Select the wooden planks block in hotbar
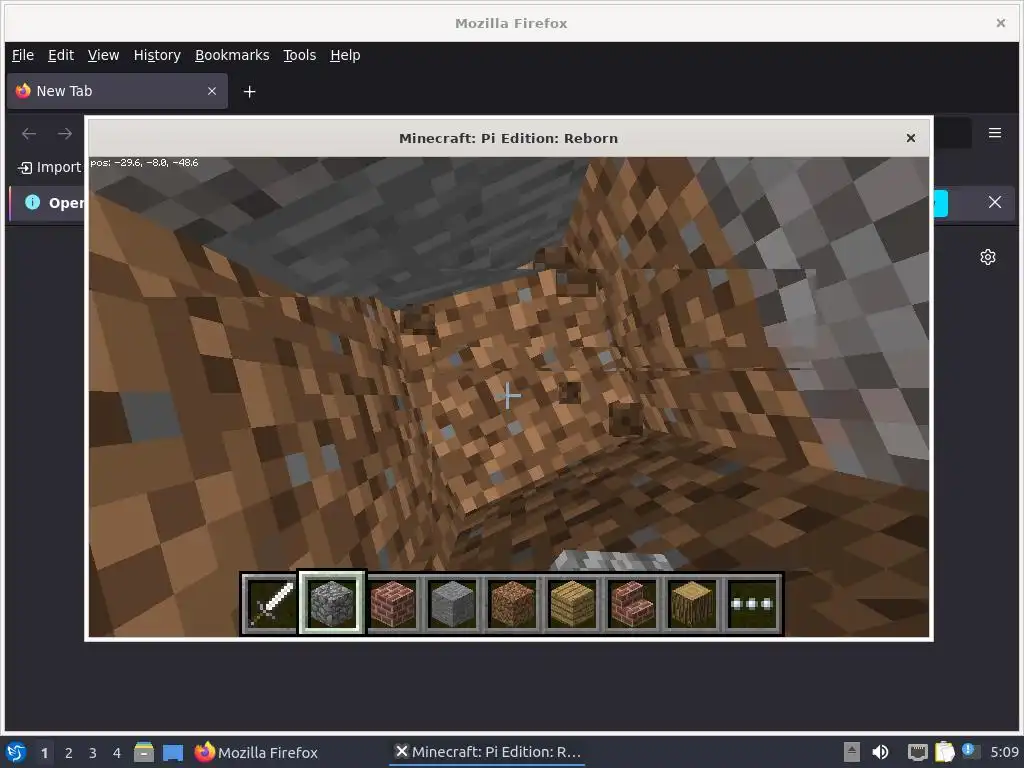Viewport: 1024px width, 768px height. tap(572, 604)
